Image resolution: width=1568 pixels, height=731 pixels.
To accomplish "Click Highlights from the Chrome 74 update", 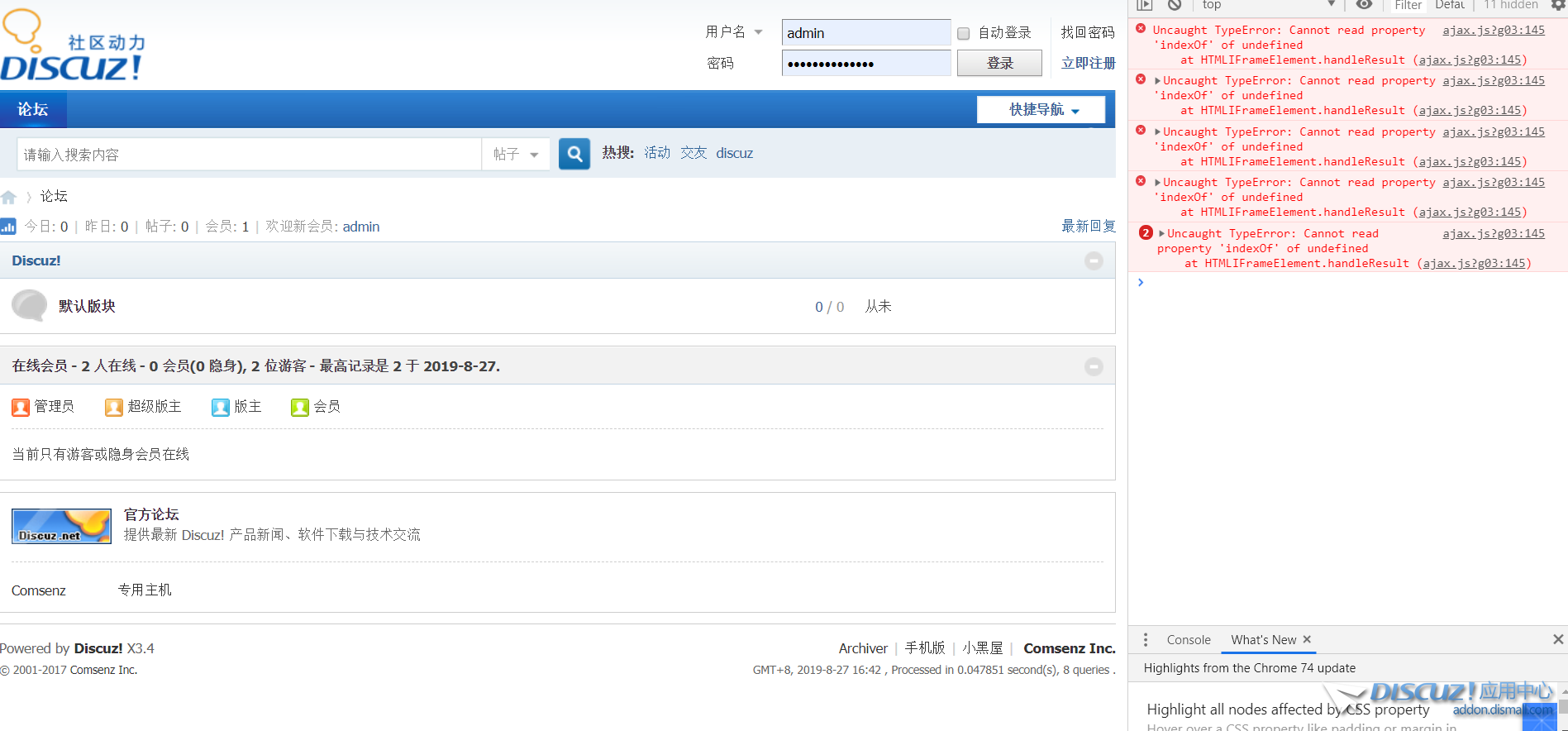I will 1249,668.
